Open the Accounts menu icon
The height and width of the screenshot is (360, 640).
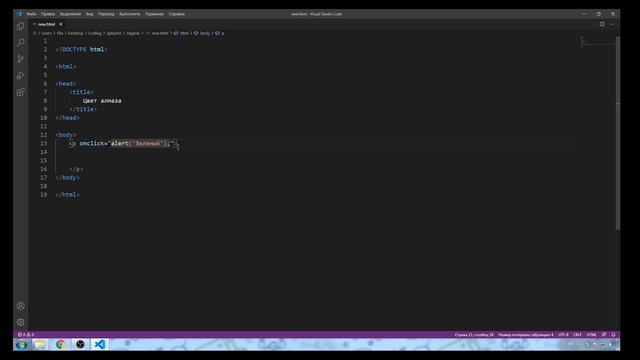tap(20, 306)
